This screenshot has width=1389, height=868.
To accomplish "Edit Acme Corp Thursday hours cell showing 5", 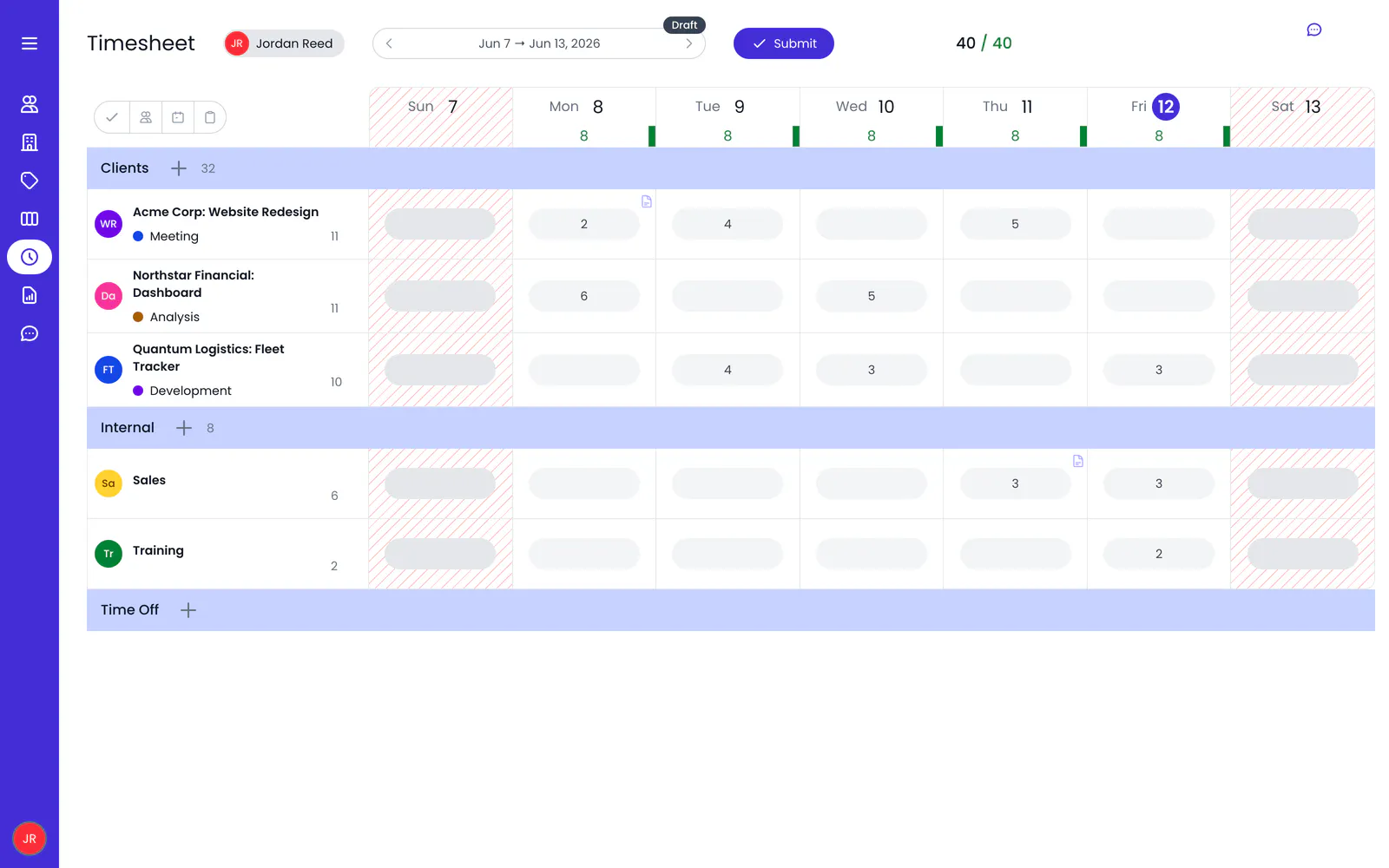I will point(1015,224).
